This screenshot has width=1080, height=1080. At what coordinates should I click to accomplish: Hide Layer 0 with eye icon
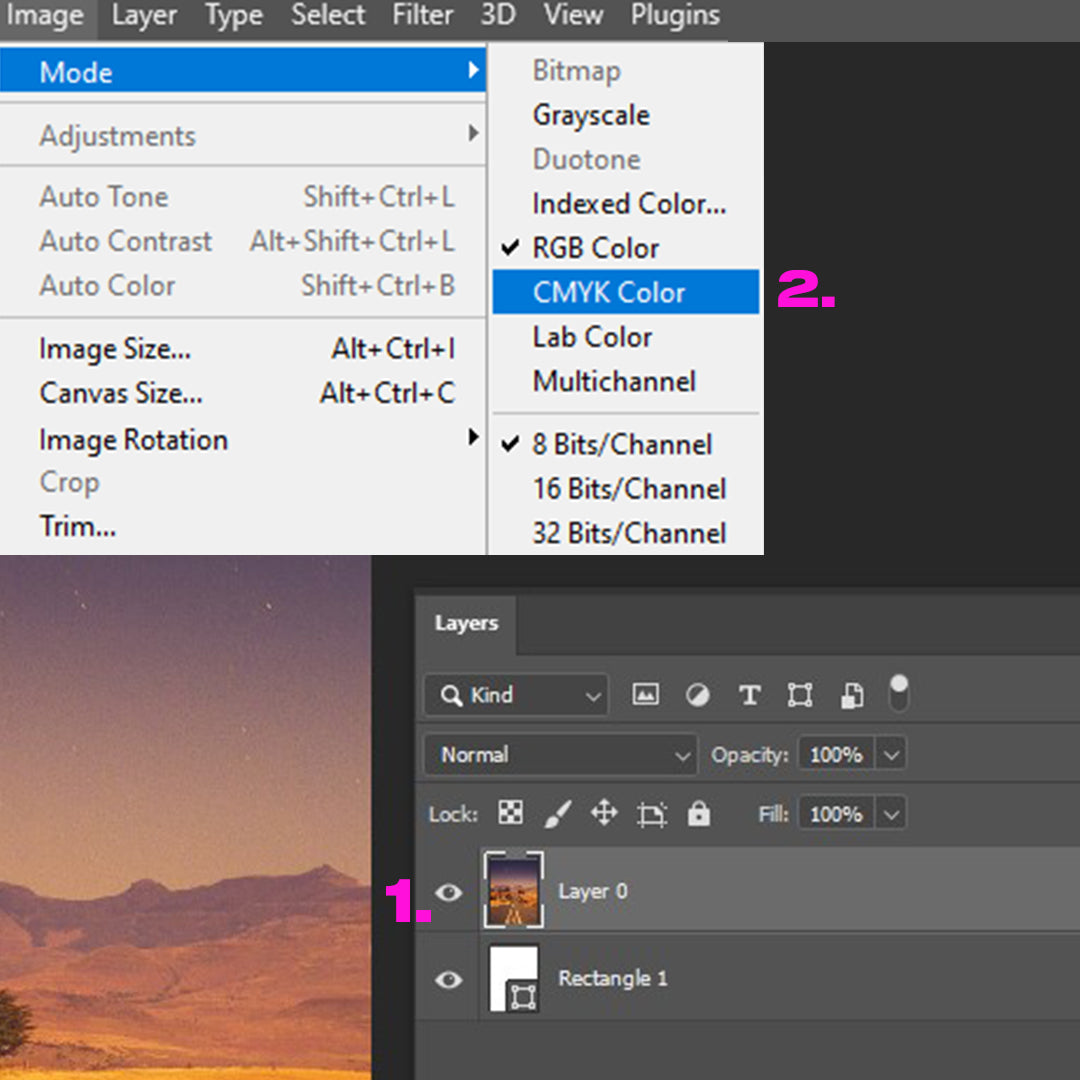point(448,892)
